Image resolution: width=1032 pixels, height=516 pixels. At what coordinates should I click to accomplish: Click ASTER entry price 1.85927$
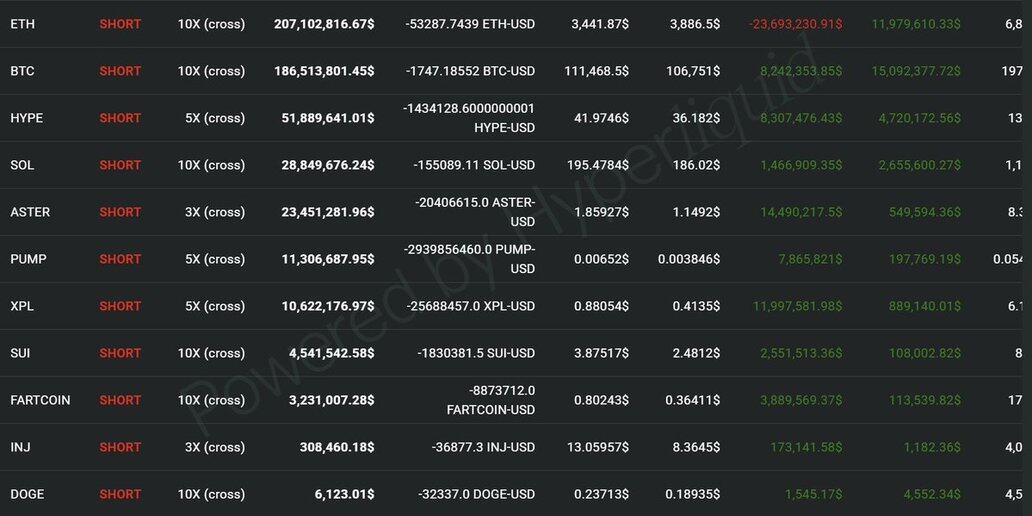point(600,212)
